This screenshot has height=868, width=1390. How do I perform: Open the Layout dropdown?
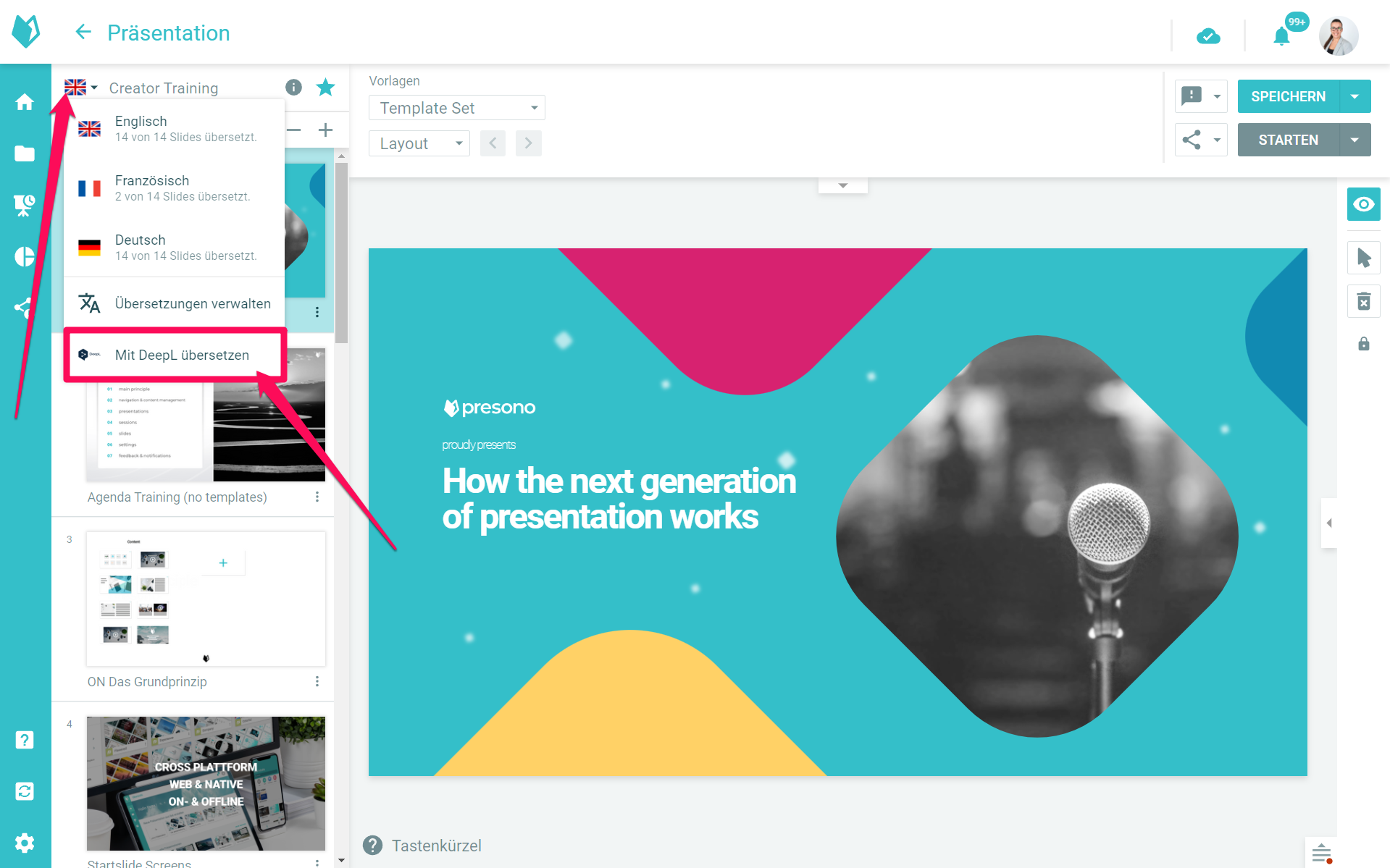coord(419,143)
